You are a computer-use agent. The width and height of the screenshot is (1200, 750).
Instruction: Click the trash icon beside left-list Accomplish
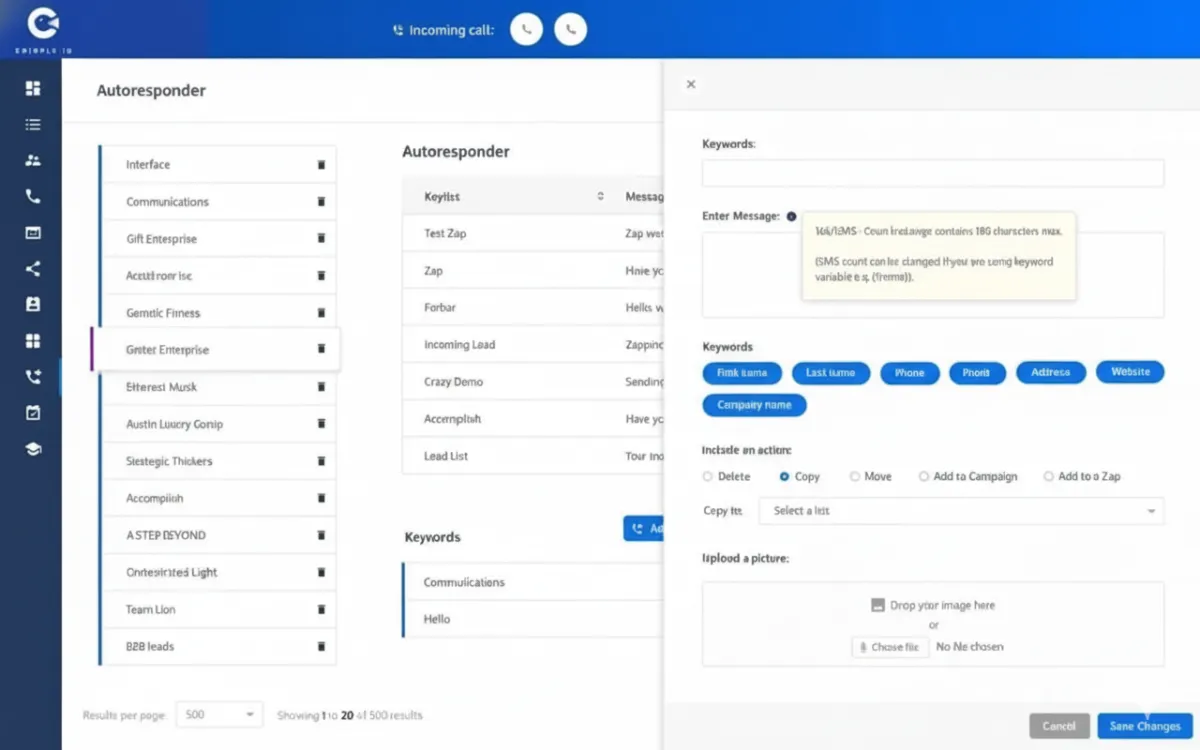pyautogui.click(x=321, y=498)
